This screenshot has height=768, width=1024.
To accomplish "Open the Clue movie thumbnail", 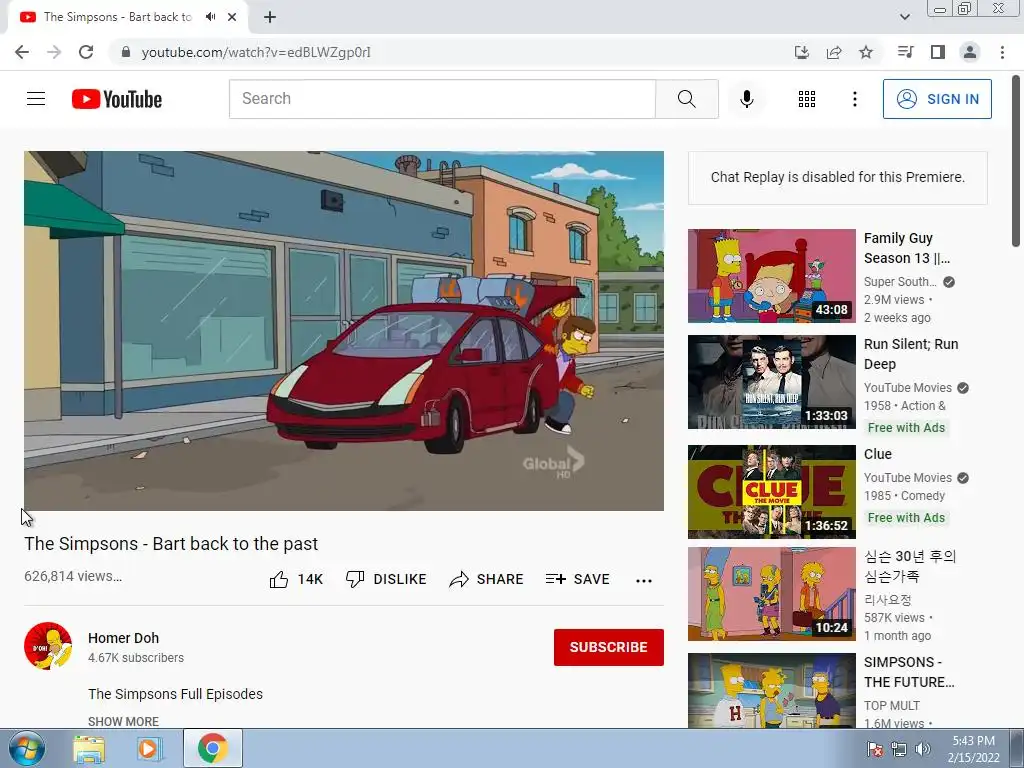I will coord(771,492).
